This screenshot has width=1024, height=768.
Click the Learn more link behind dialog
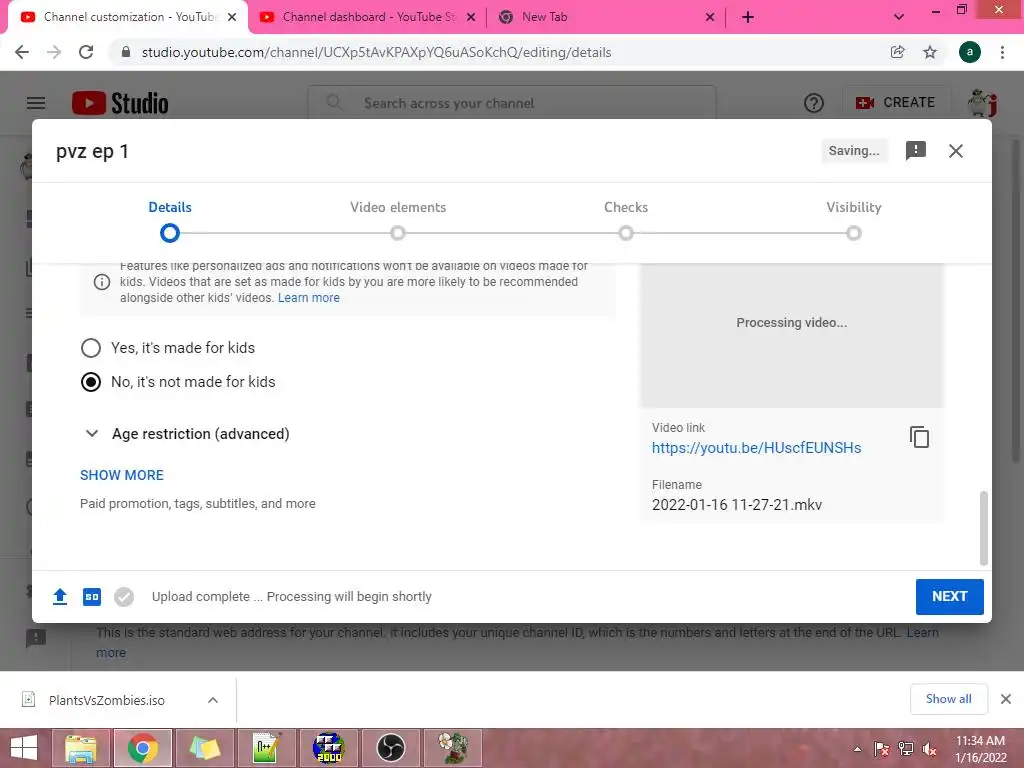coord(921,632)
